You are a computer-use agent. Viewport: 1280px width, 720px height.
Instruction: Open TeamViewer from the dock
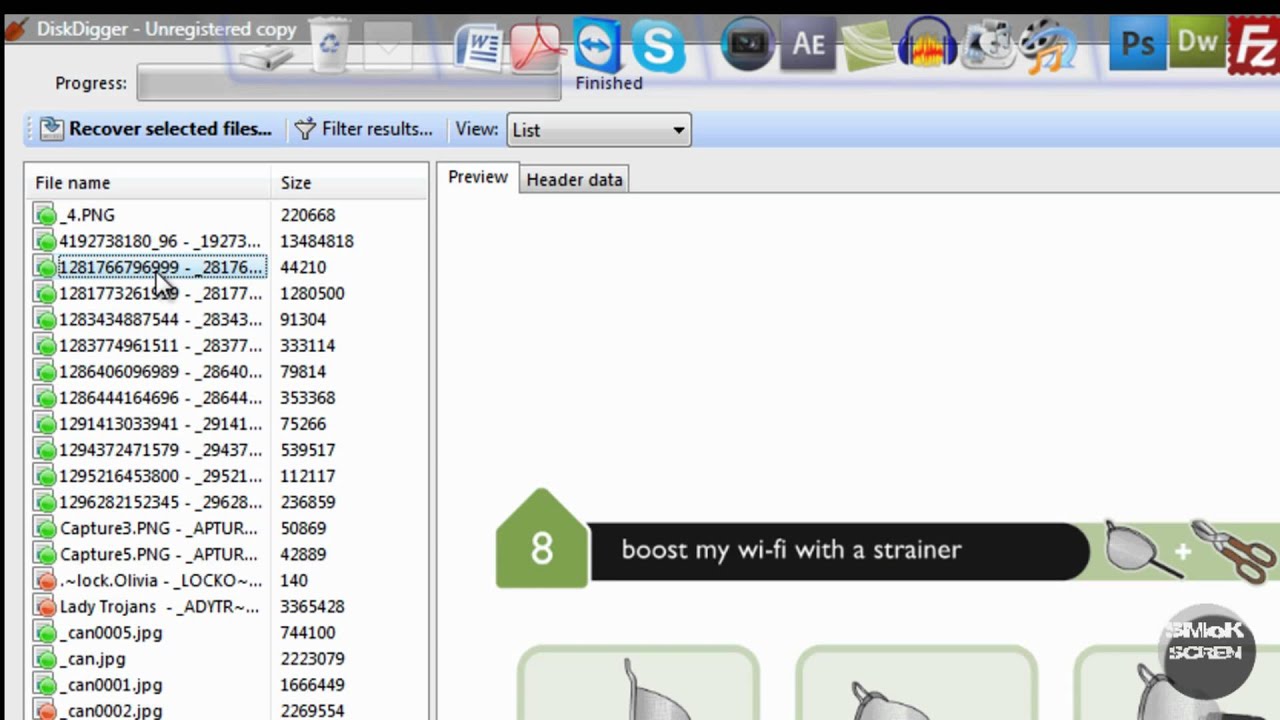pos(597,45)
